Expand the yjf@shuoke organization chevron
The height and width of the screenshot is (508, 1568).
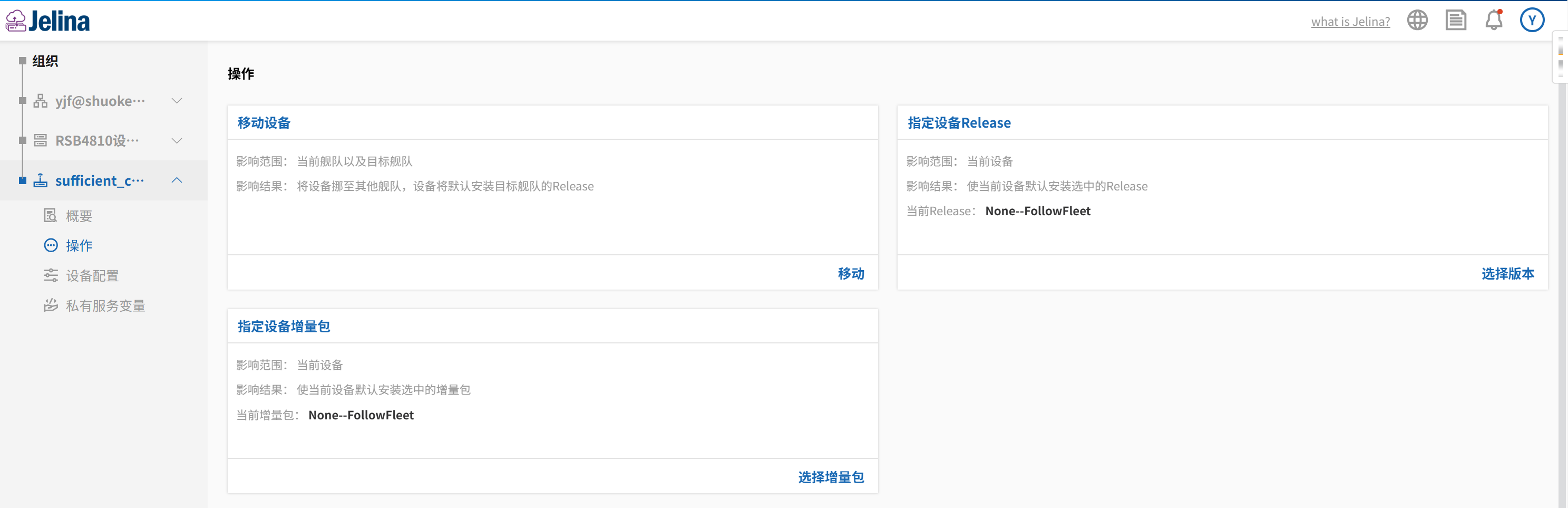(177, 101)
